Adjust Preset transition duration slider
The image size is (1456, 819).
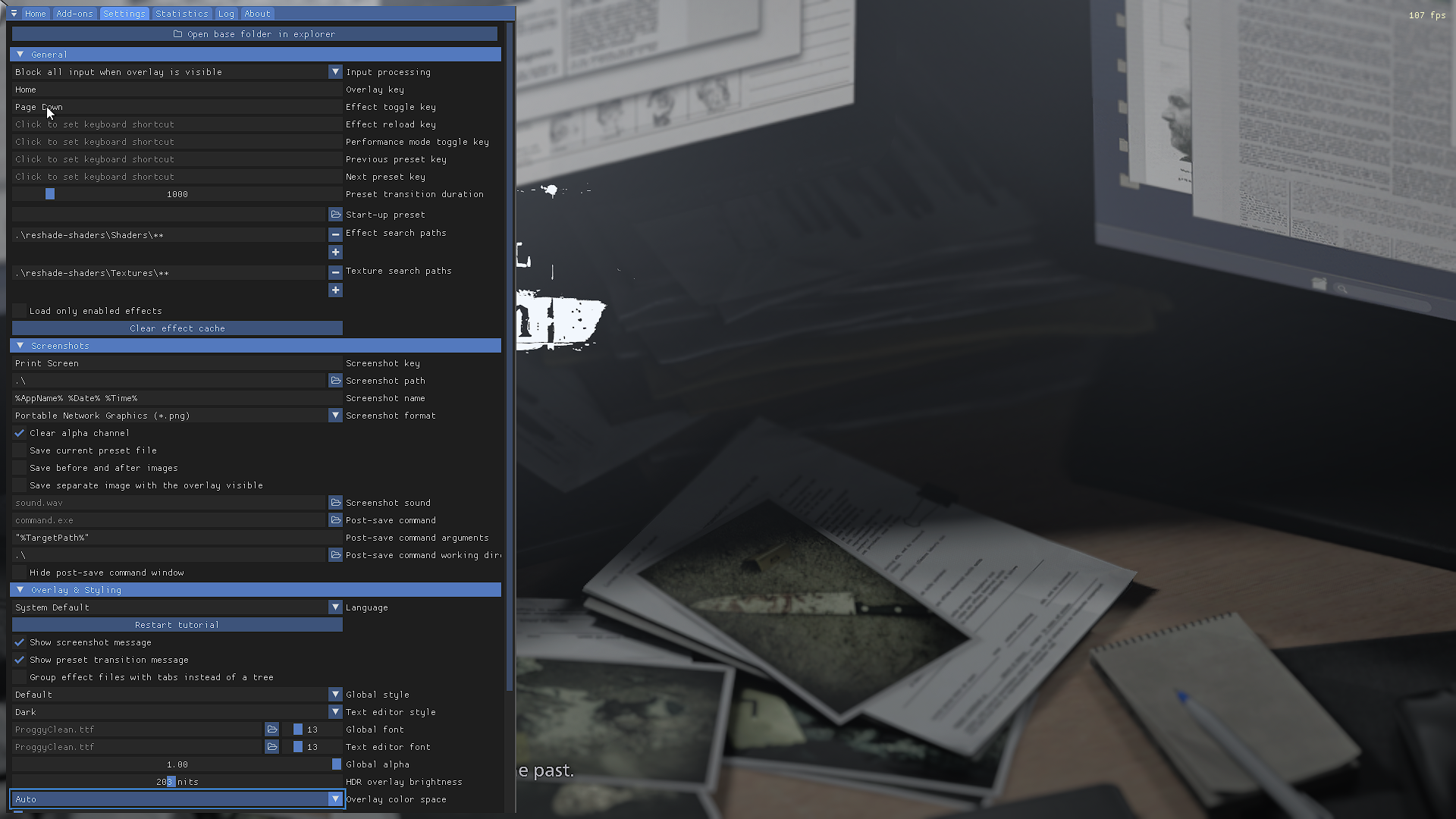177,194
